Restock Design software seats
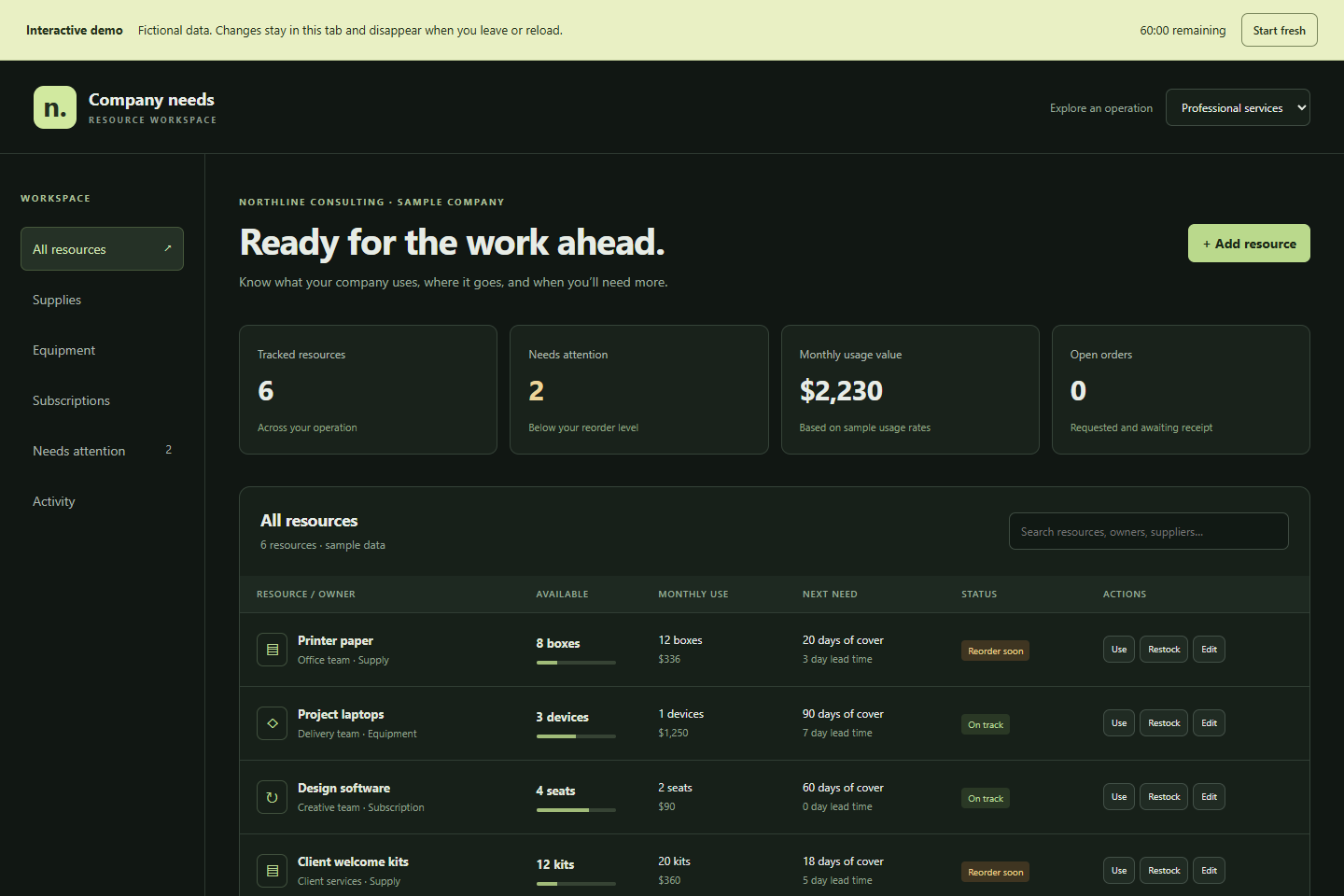Screen dimensions: 1344x896 coord(1164,797)
